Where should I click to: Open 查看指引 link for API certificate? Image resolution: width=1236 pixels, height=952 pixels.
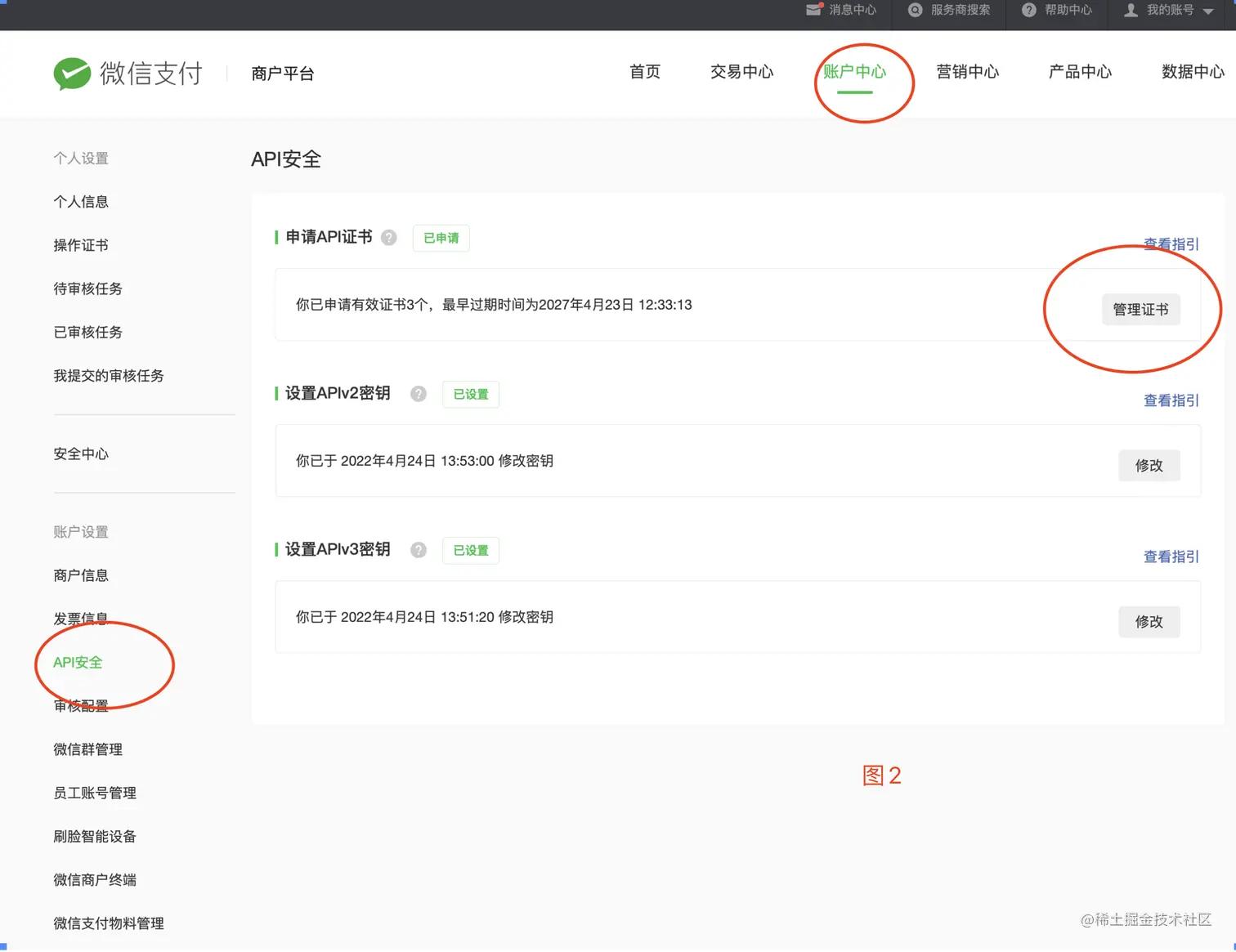click(1171, 244)
